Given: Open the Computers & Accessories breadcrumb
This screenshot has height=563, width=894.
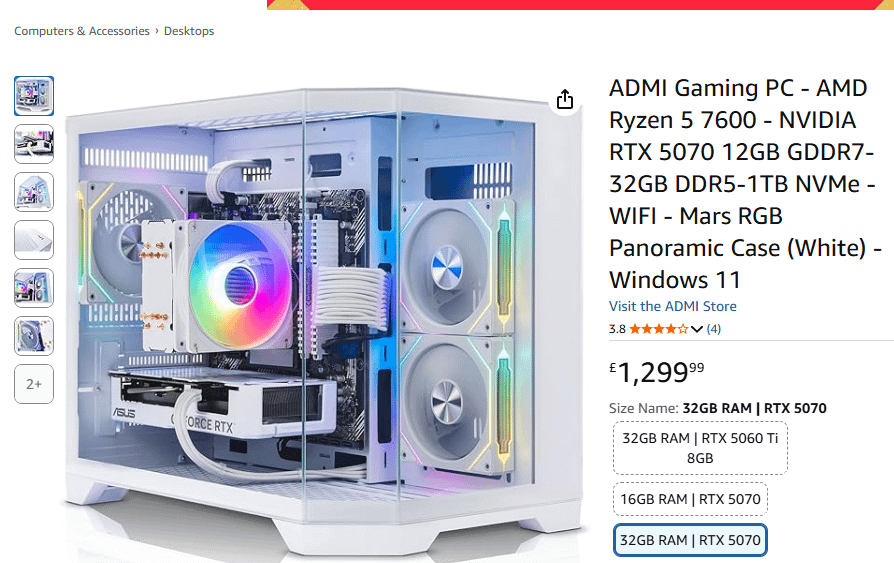Looking at the screenshot, I should coord(82,31).
